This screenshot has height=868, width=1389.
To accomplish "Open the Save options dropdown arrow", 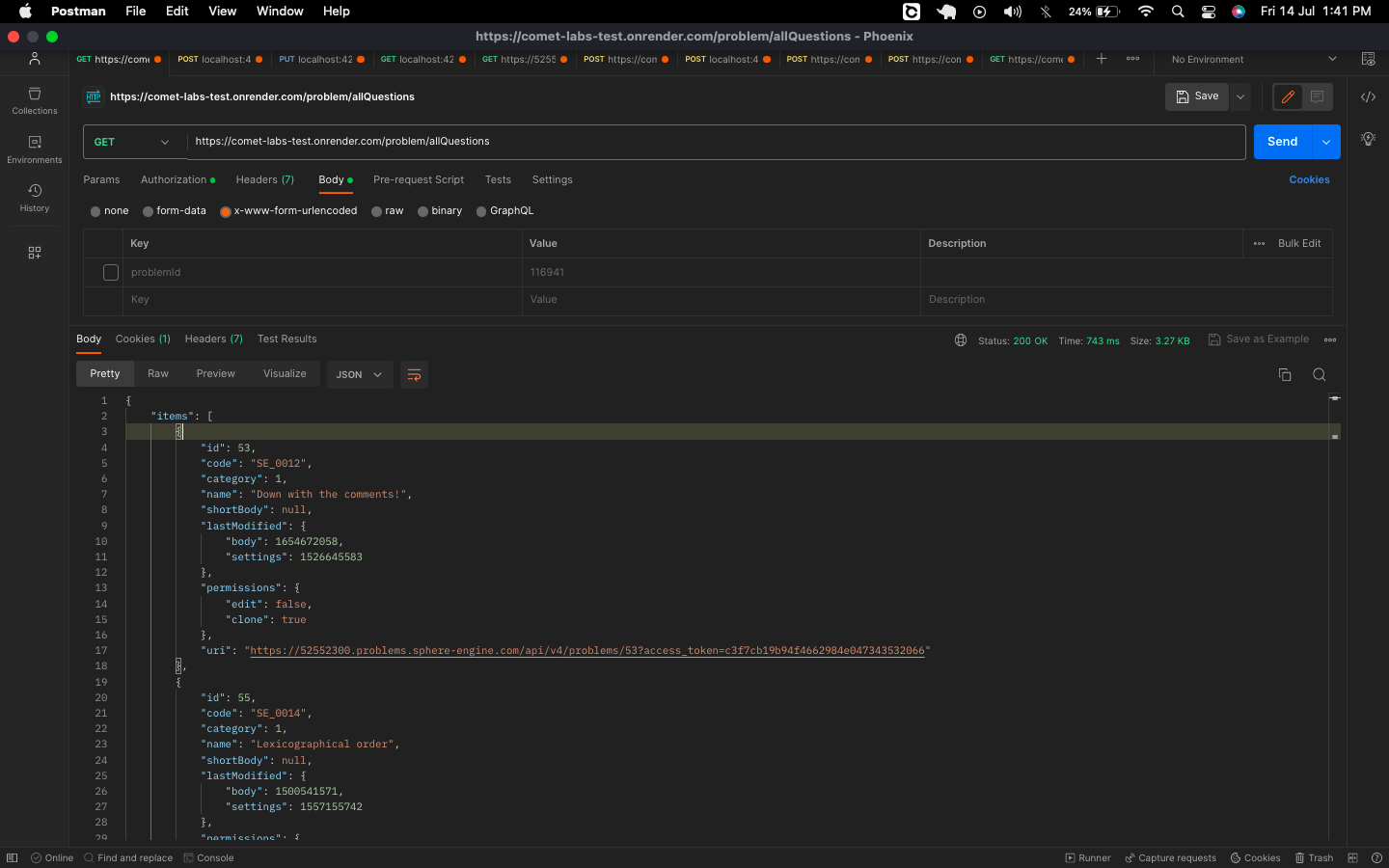I will pyautogui.click(x=1240, y=96).
